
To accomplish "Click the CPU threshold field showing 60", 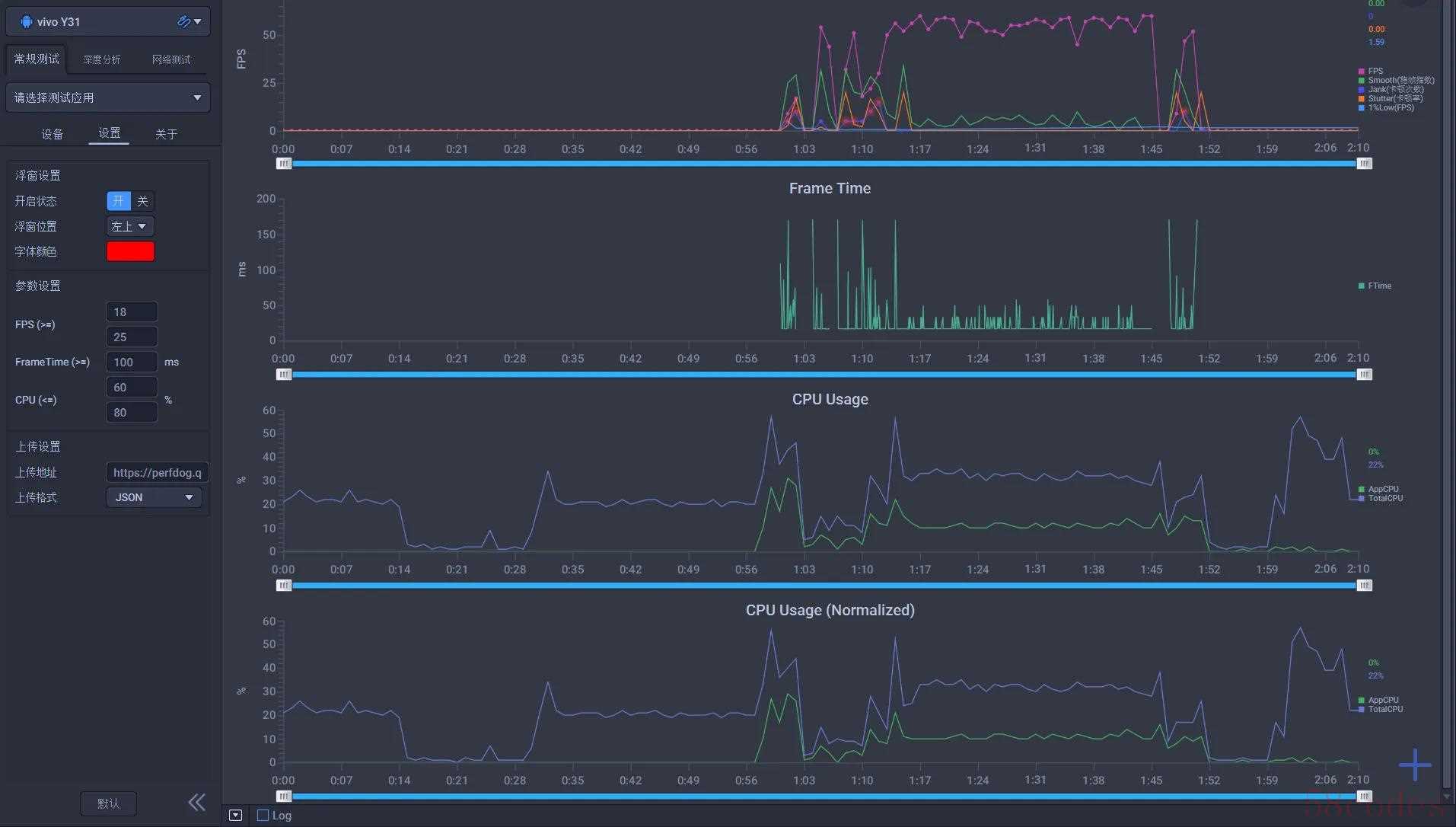I will [132, 387].
